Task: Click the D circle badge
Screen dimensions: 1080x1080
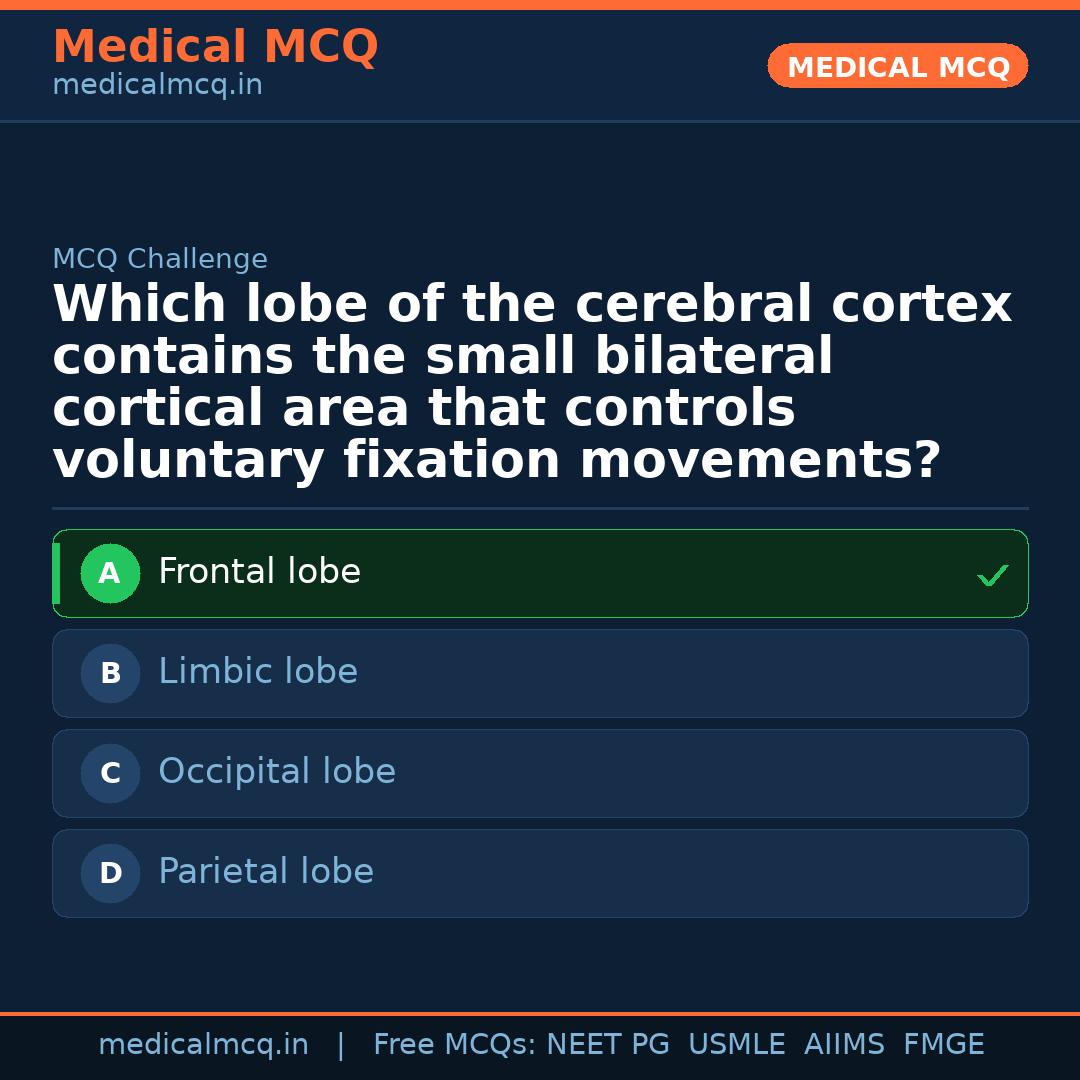Action: click(x=110, y=874)
